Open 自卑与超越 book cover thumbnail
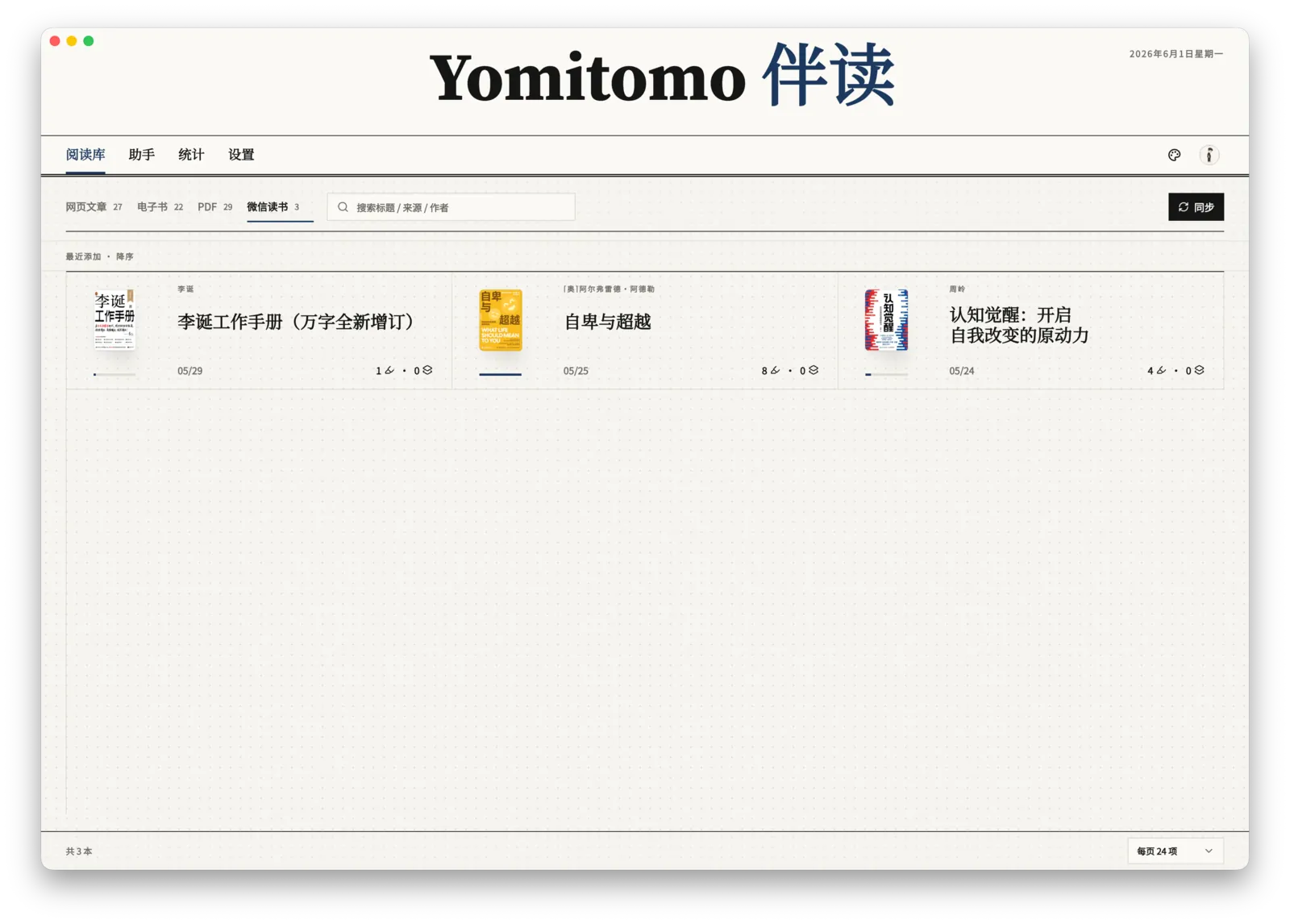The image size is (1290, 924). click(501, 320)
